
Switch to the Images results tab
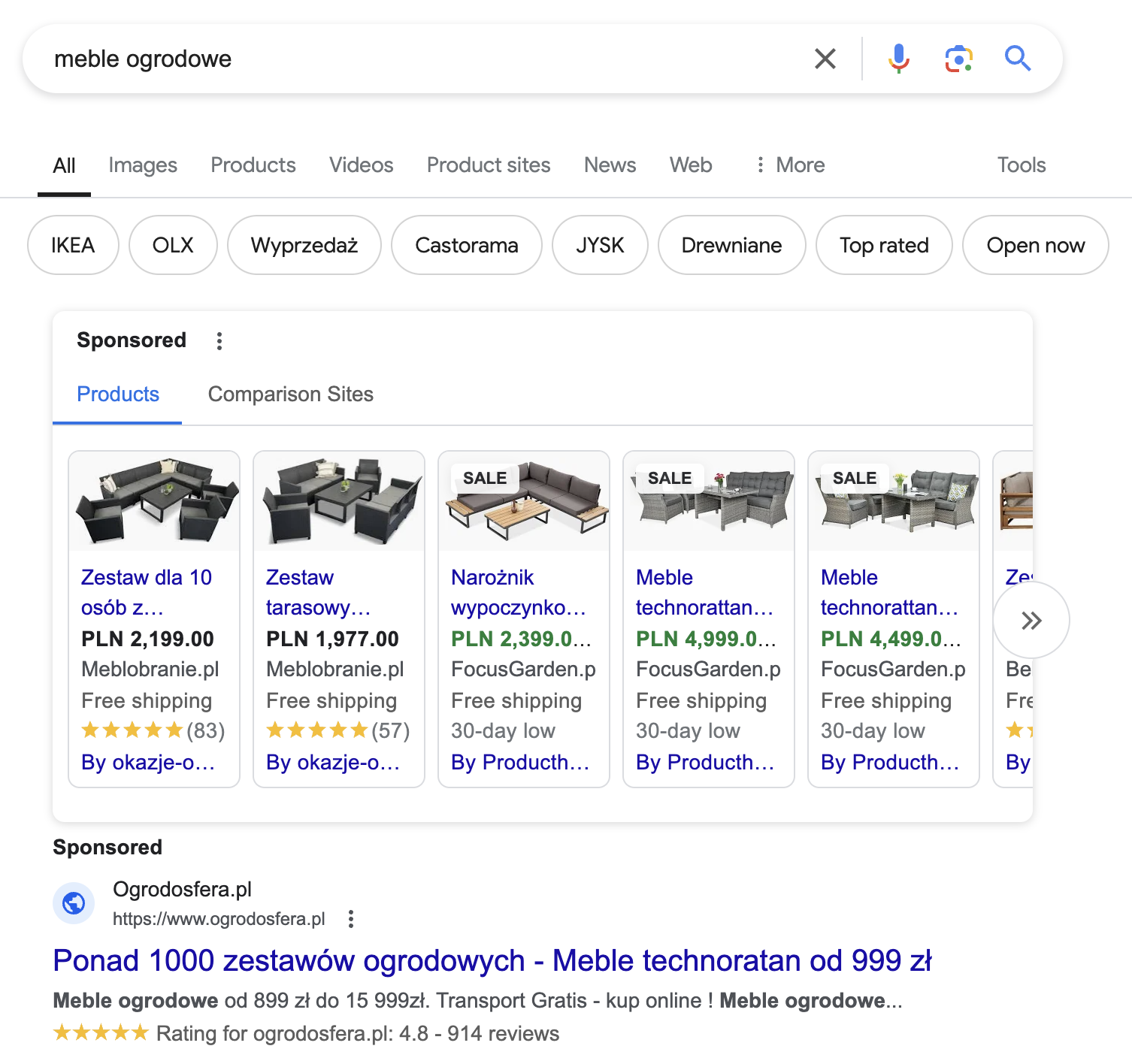point(143,165)
